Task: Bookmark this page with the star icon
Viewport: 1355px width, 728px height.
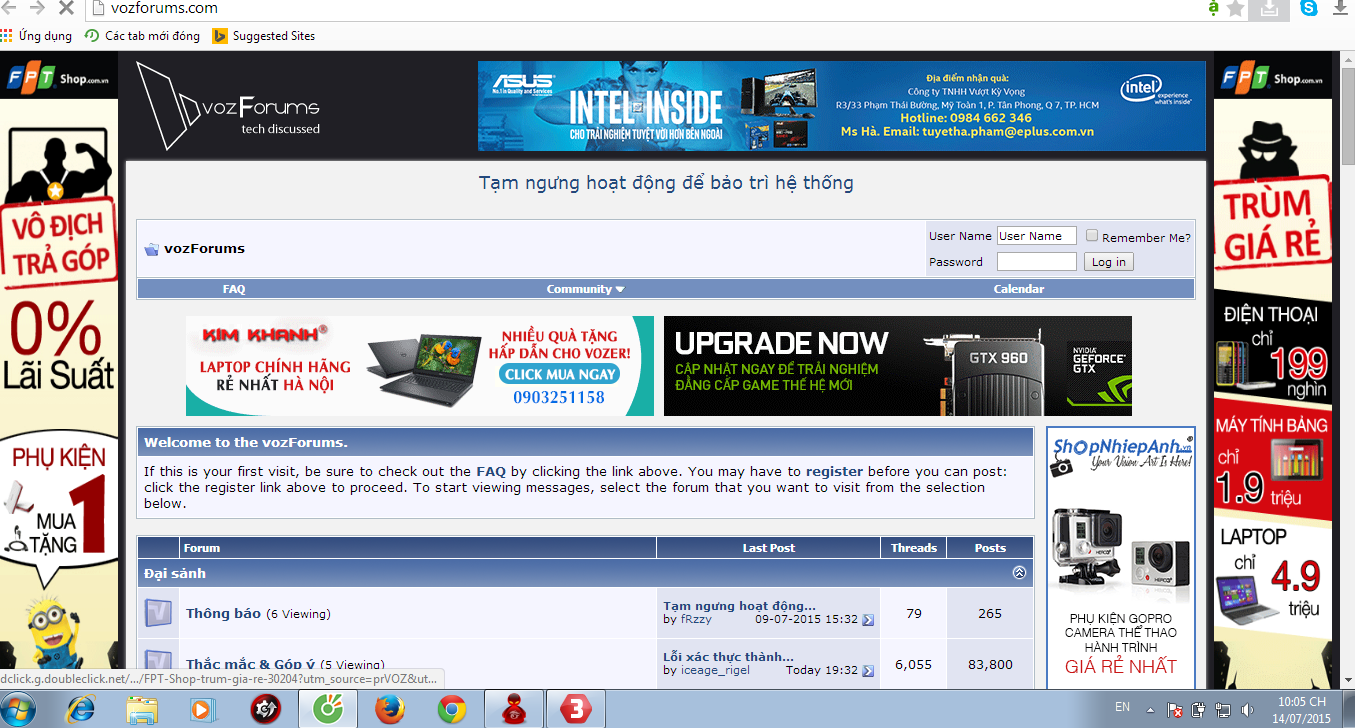Action: tap(1236, 8)
